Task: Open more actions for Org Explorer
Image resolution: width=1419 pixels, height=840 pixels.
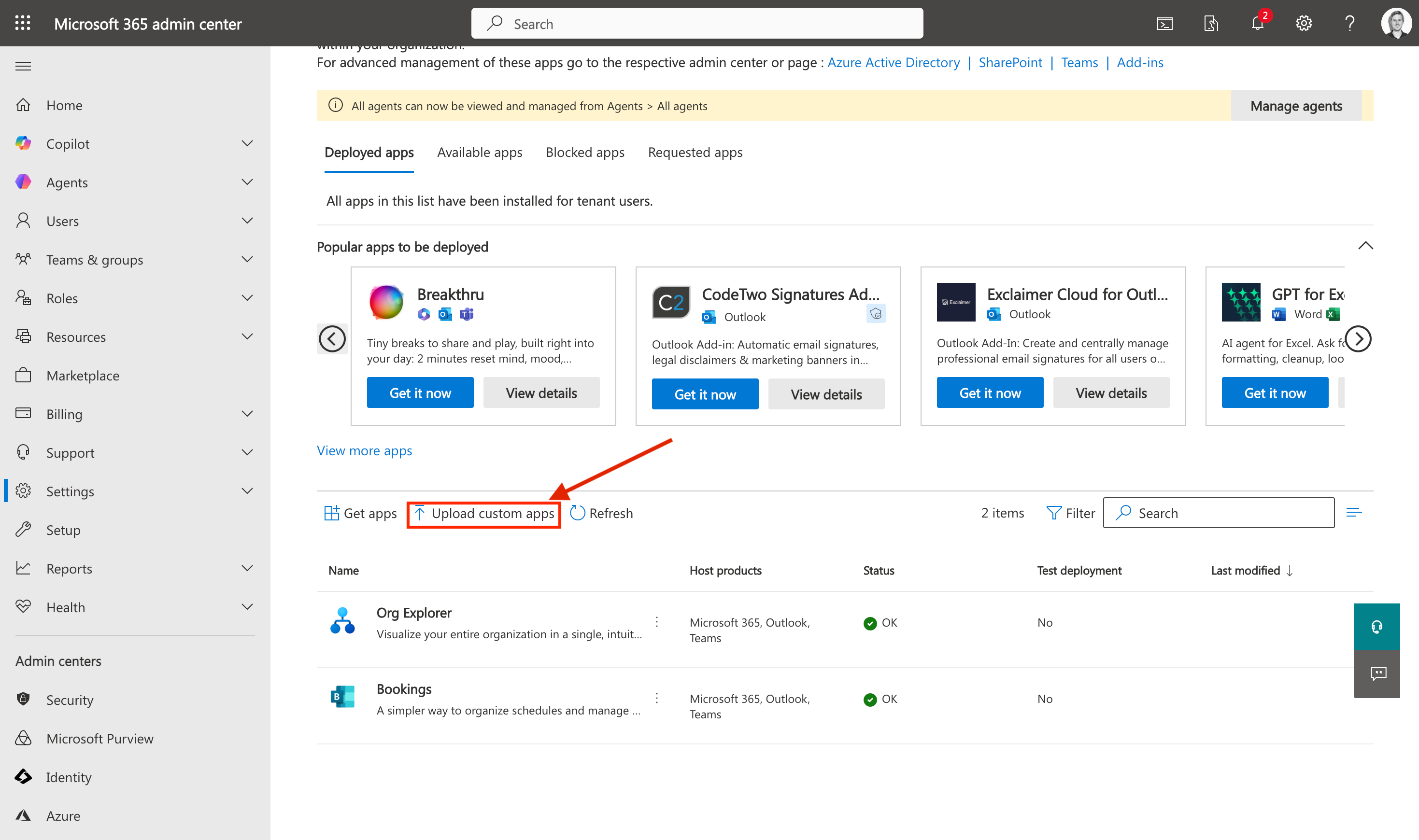Action: point(657,622)
